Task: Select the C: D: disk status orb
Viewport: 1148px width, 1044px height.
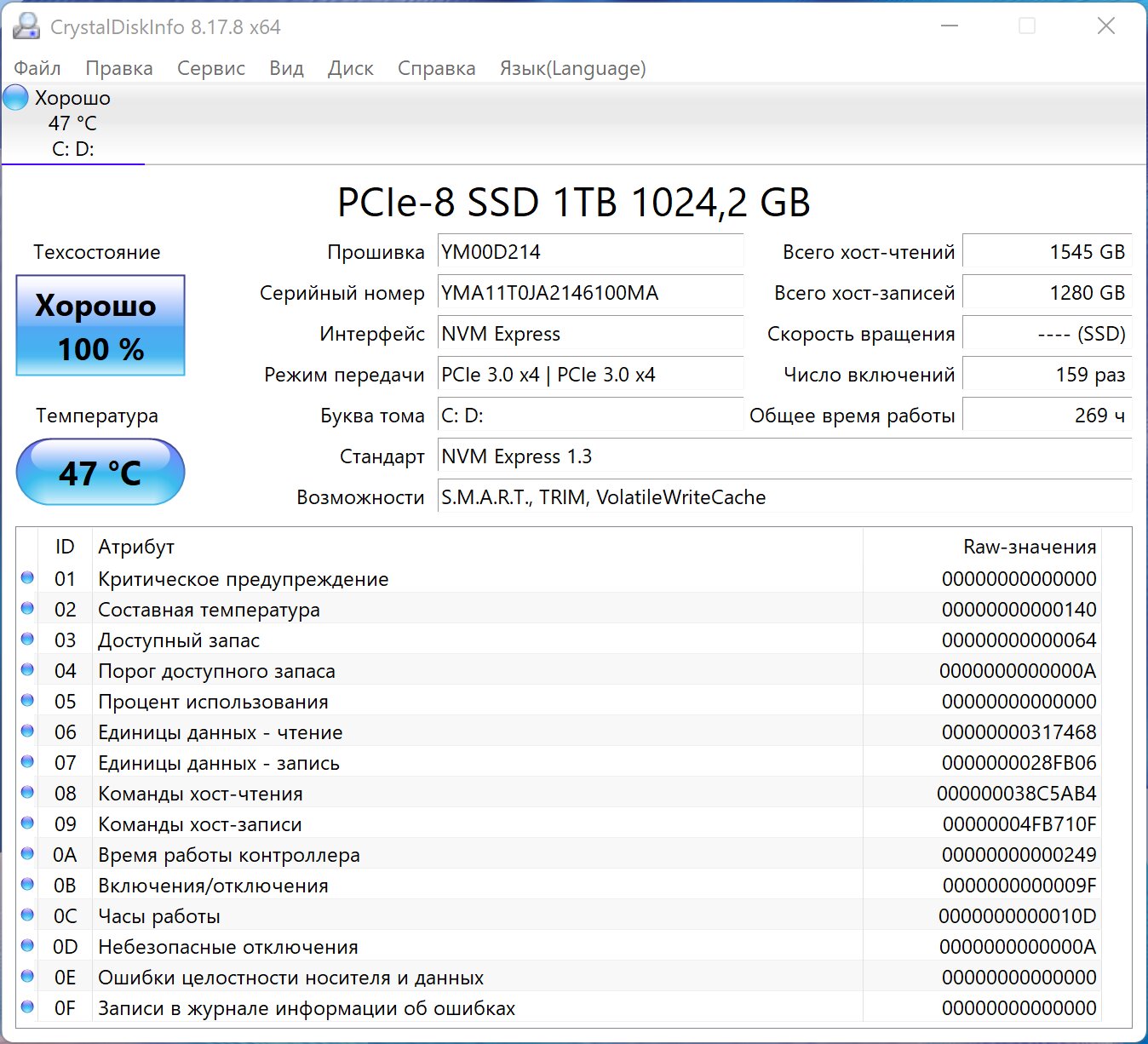Action: 16,98
